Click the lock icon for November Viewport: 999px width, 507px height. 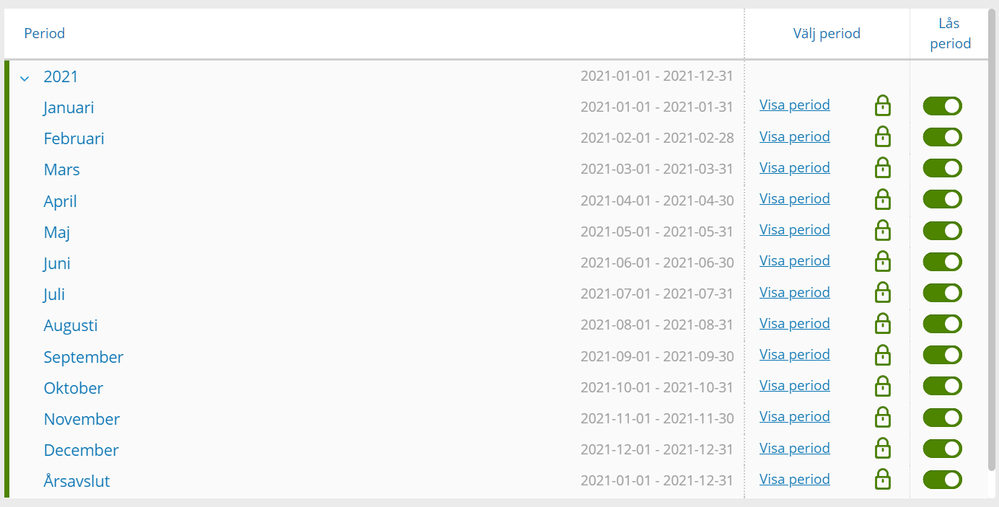point(882,417)
